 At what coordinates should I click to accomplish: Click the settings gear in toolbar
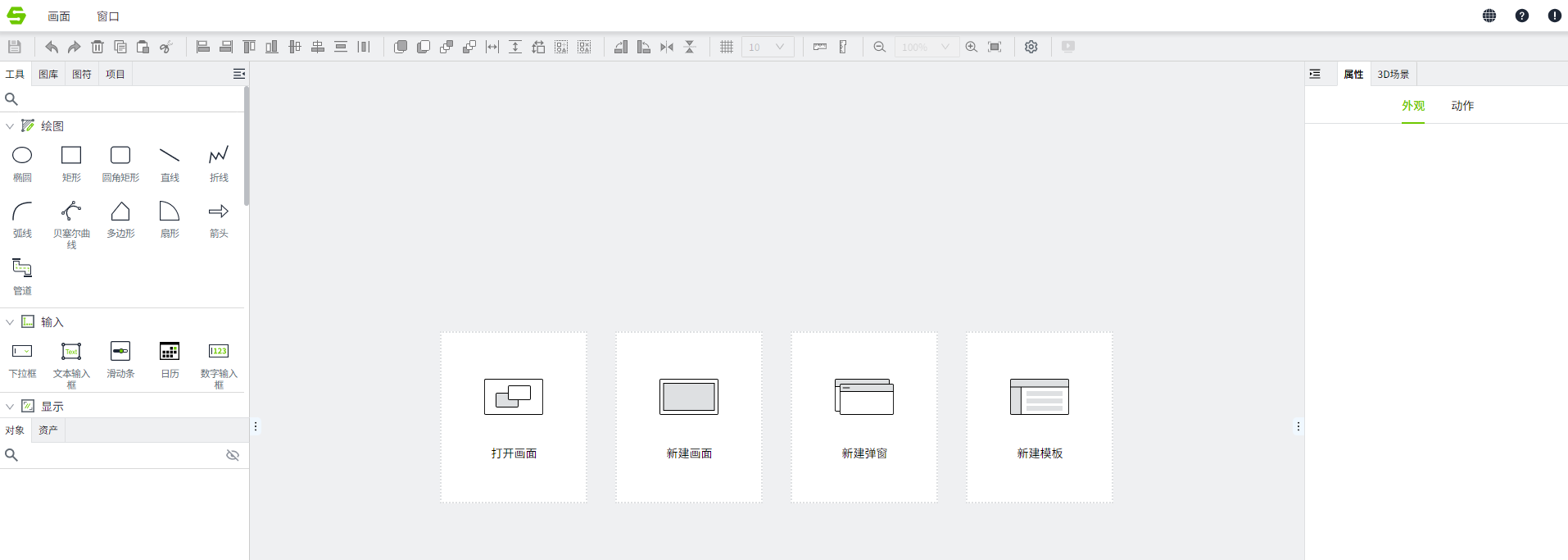tap(1031, 47)
